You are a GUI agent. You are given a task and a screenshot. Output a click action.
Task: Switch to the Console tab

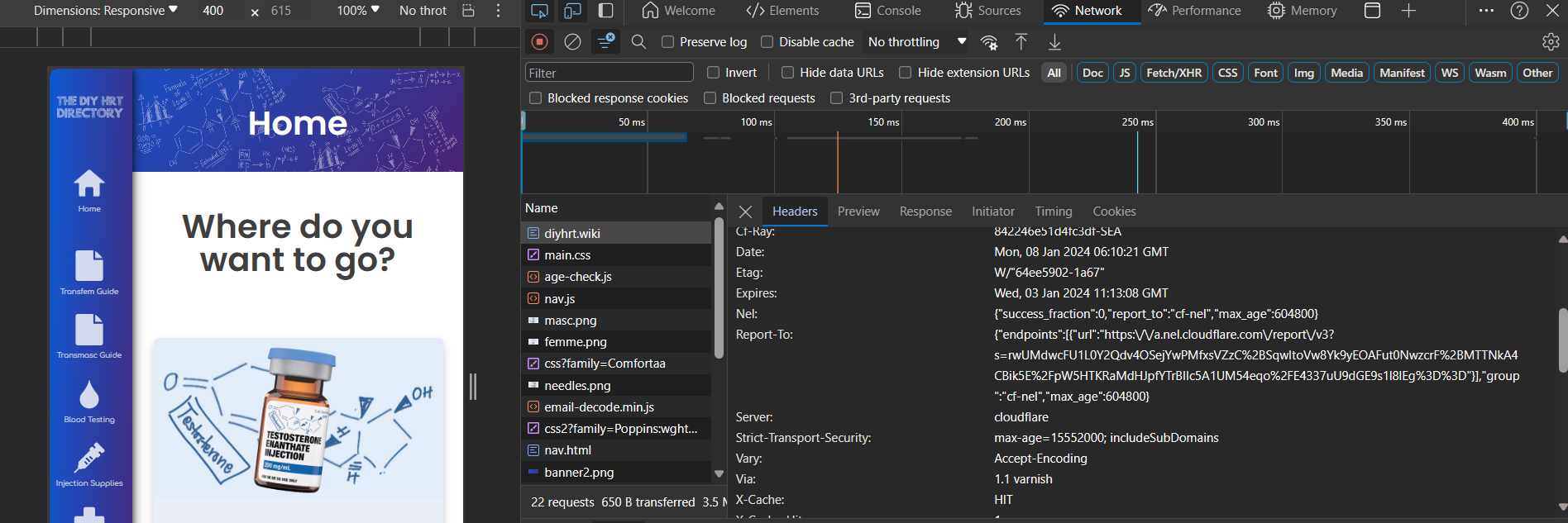point(887,11)
